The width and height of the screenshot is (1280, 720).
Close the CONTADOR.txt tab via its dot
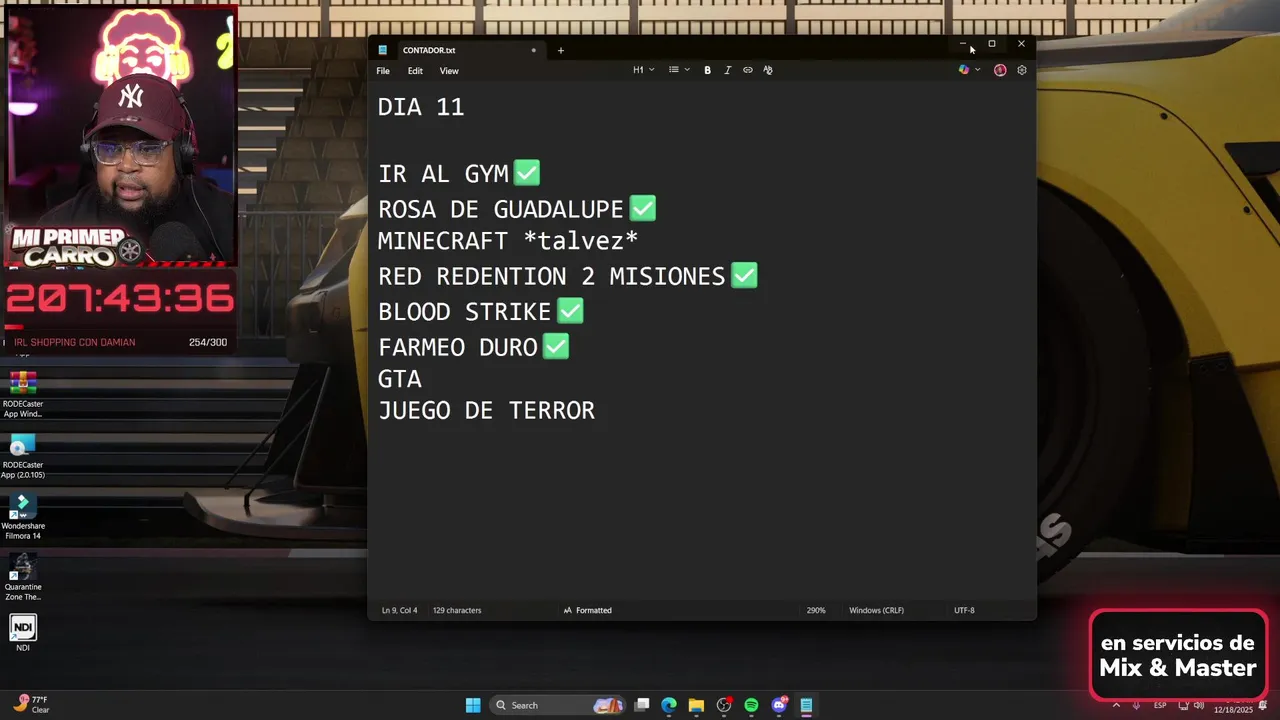533,50
